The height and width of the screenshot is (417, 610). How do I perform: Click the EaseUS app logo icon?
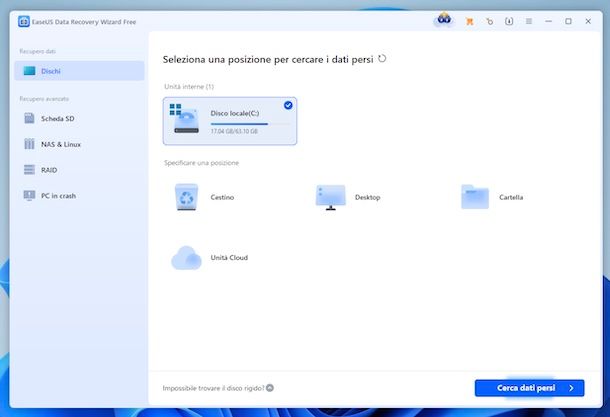coord(24,22)
